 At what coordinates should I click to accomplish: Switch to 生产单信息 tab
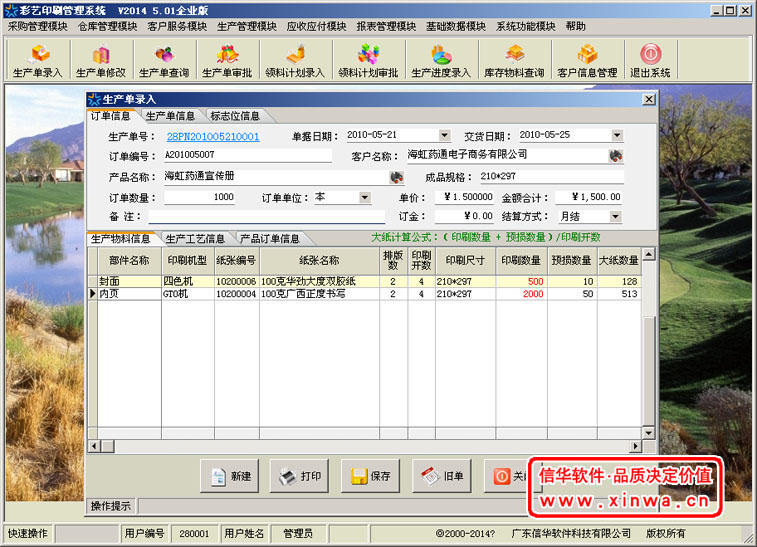point(170,116)
